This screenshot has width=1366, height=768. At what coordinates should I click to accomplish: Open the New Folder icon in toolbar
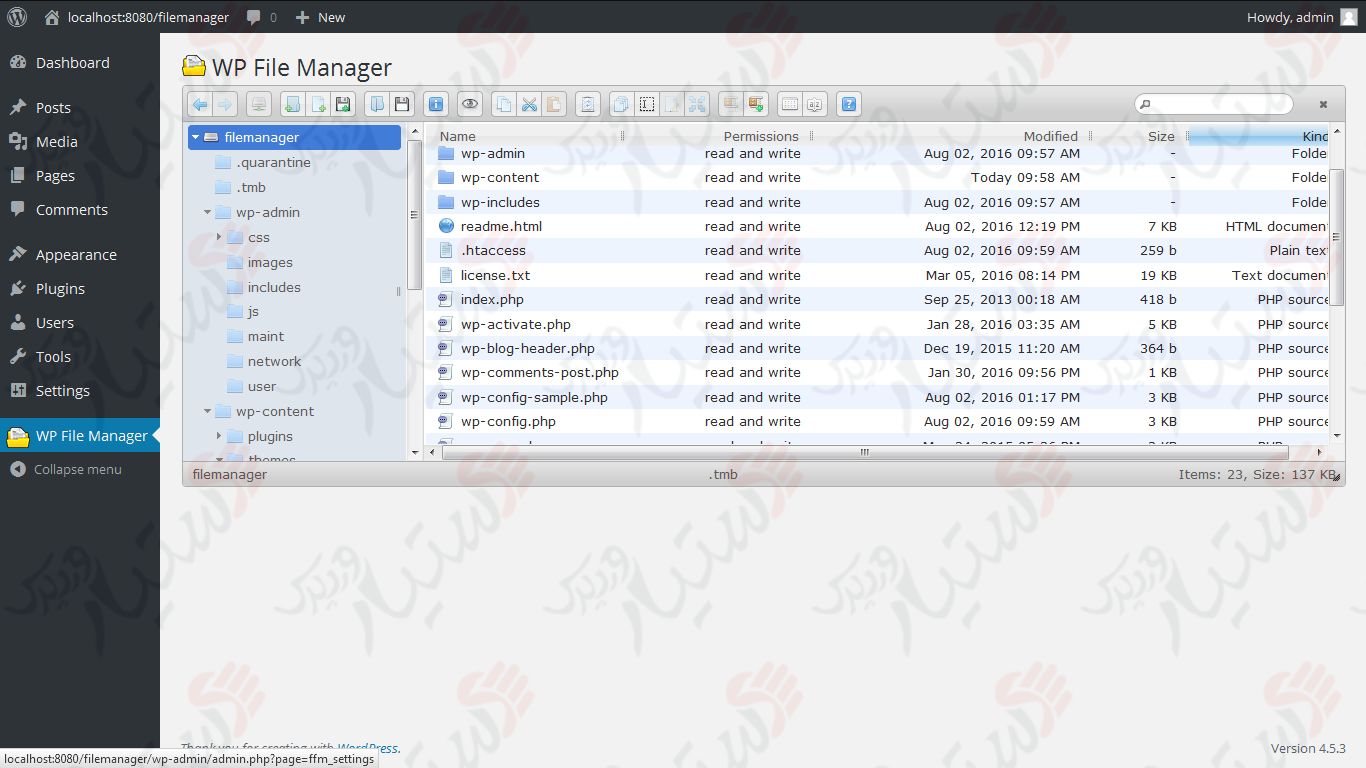(291, 103)
